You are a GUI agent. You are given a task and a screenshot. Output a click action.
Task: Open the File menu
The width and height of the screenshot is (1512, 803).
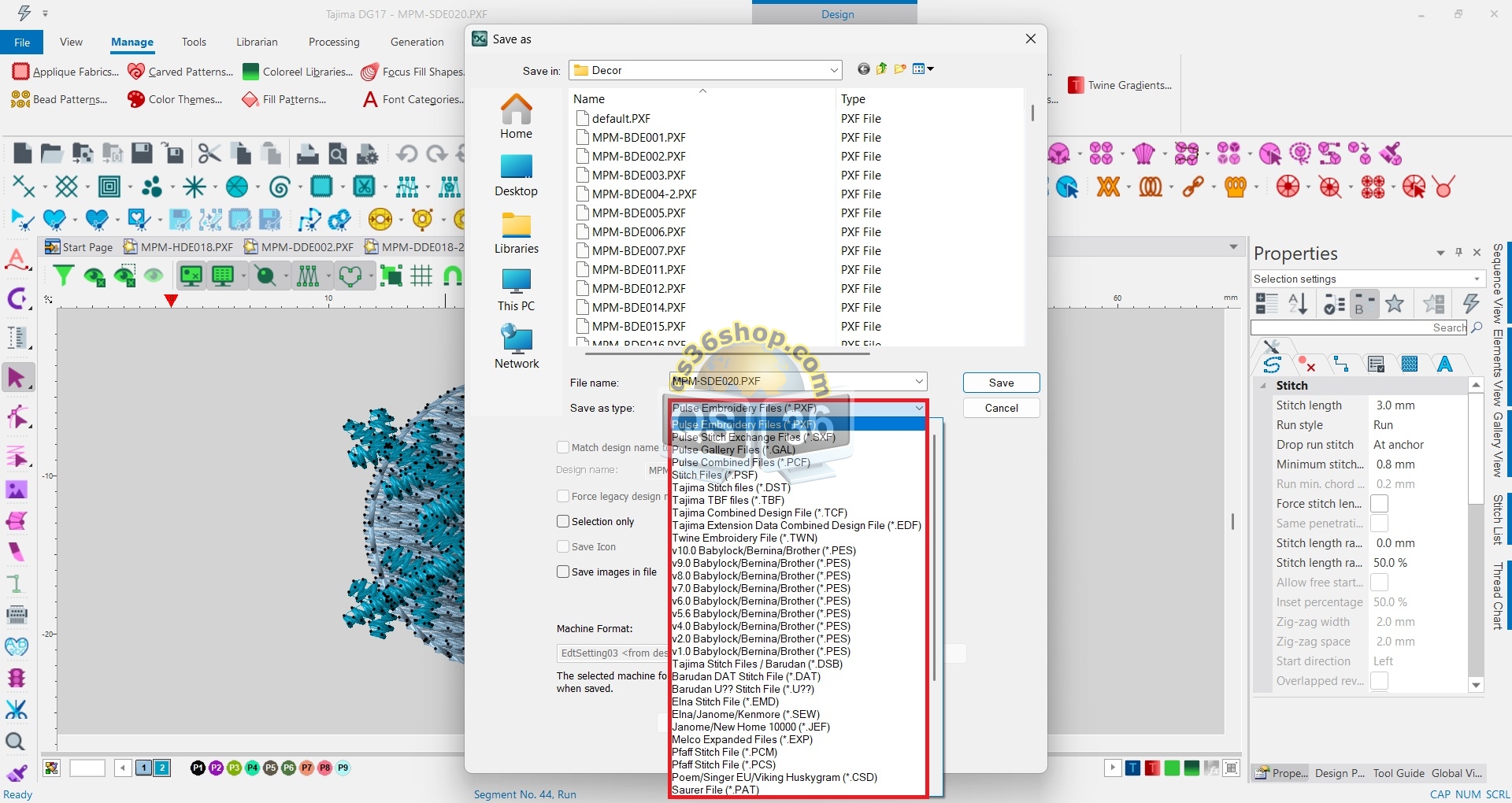[22, 42]
